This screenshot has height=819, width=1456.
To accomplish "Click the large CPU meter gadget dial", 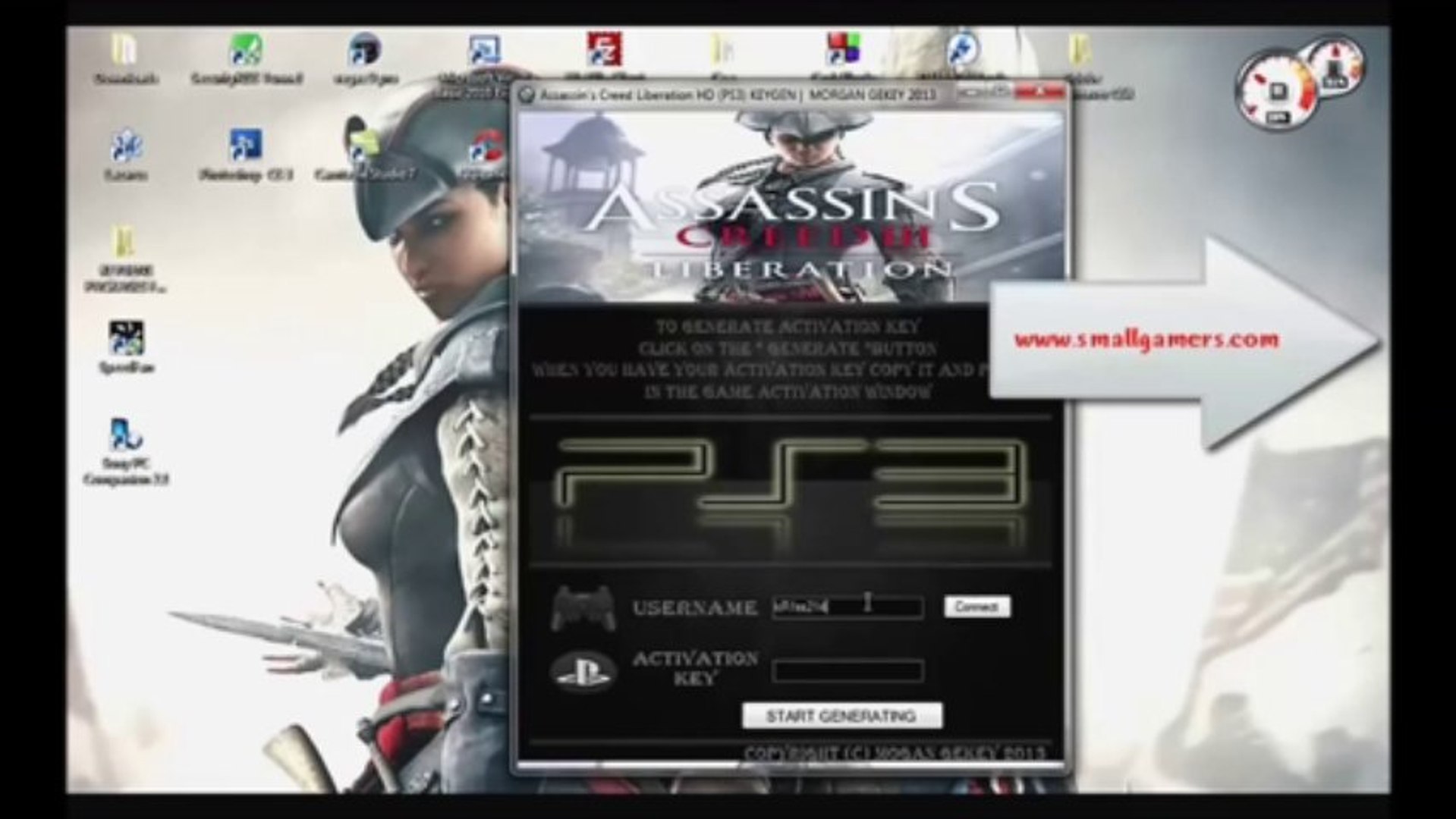I will [1278, 91].
